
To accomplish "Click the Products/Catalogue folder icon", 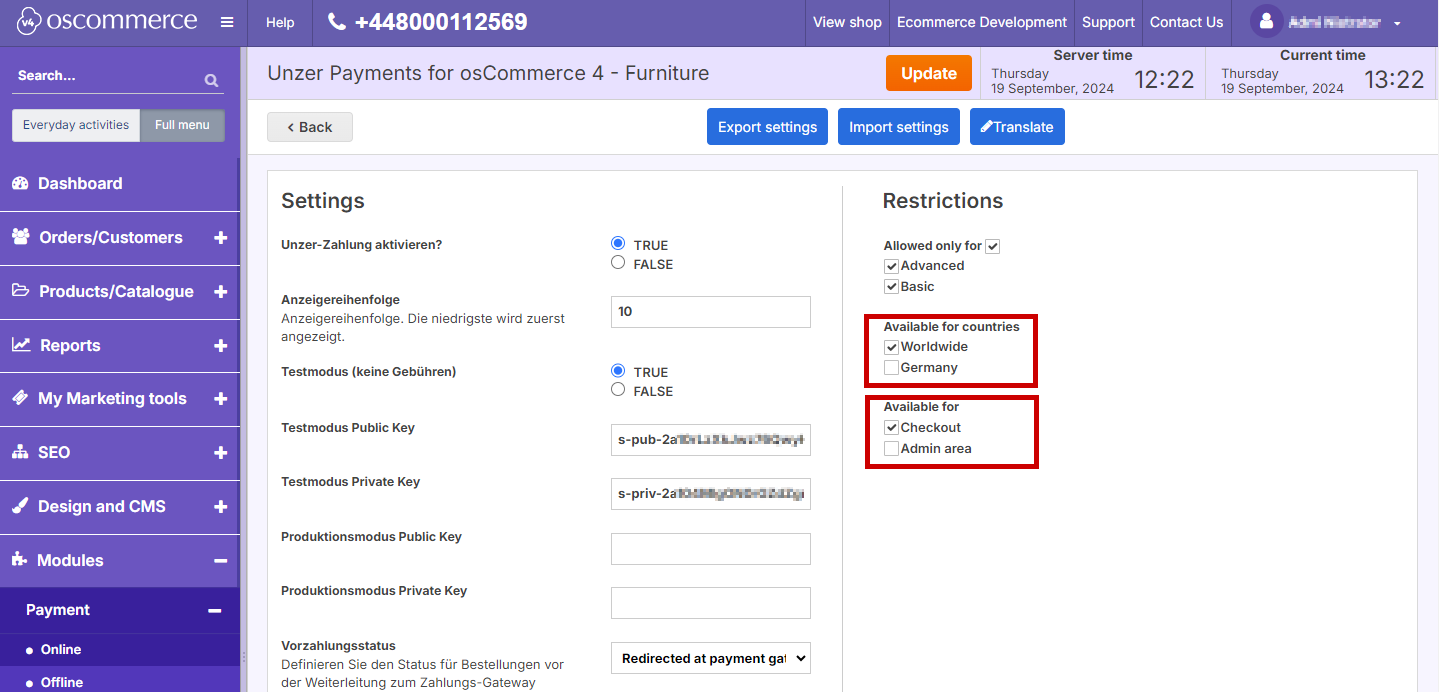I will (21, 291).
